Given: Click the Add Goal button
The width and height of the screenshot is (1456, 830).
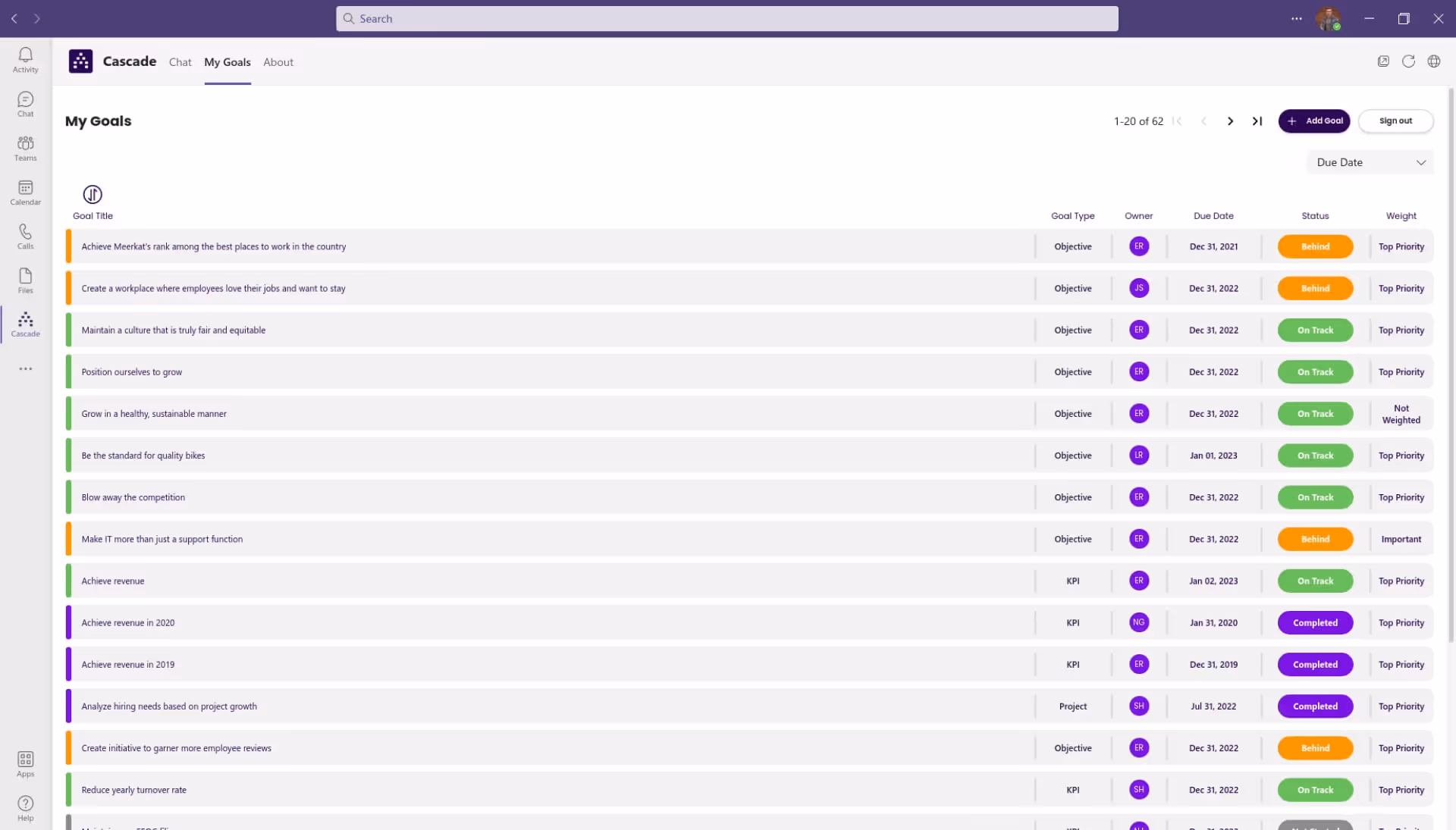Looking at the screenshot, I should [x=1314, y=121].
